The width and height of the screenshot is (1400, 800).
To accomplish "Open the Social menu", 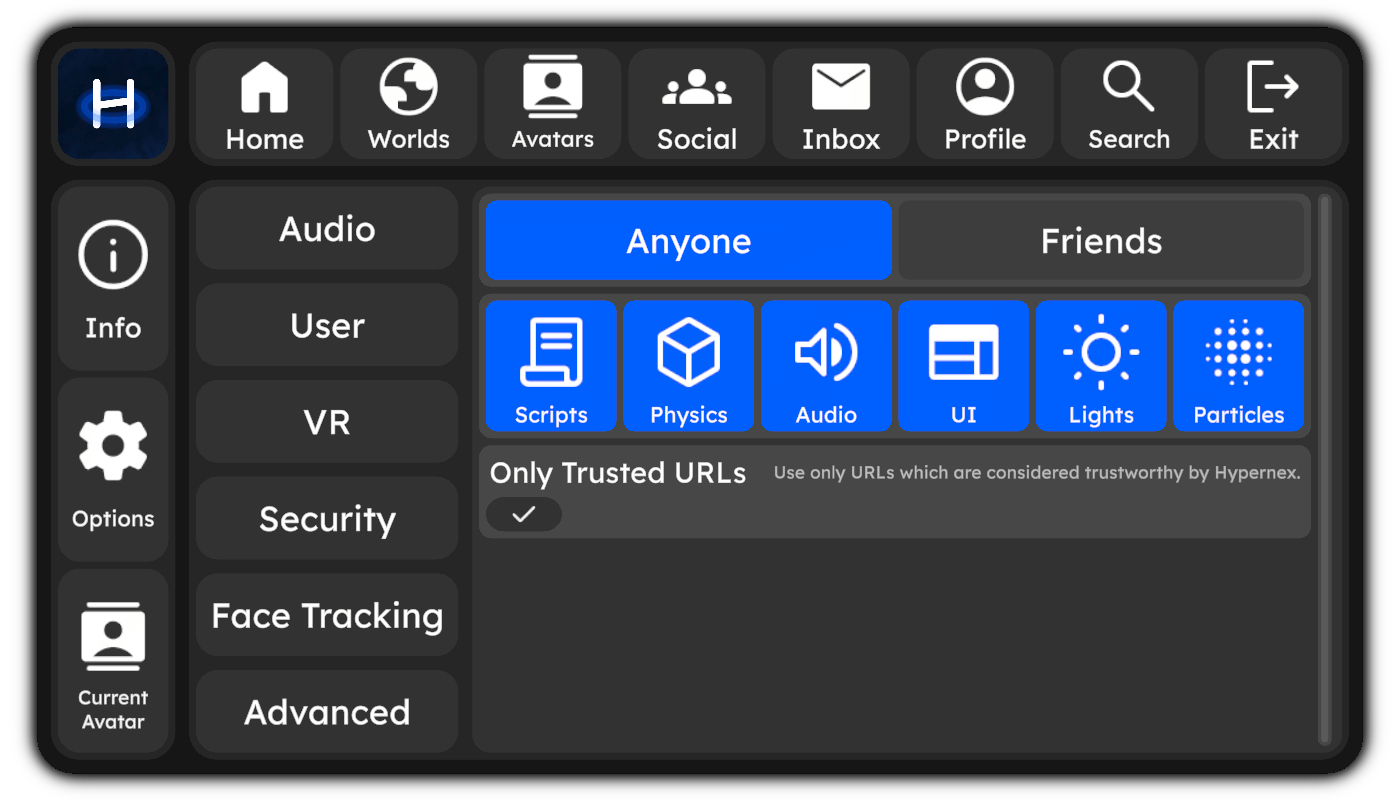I will [x=697, y=105].
